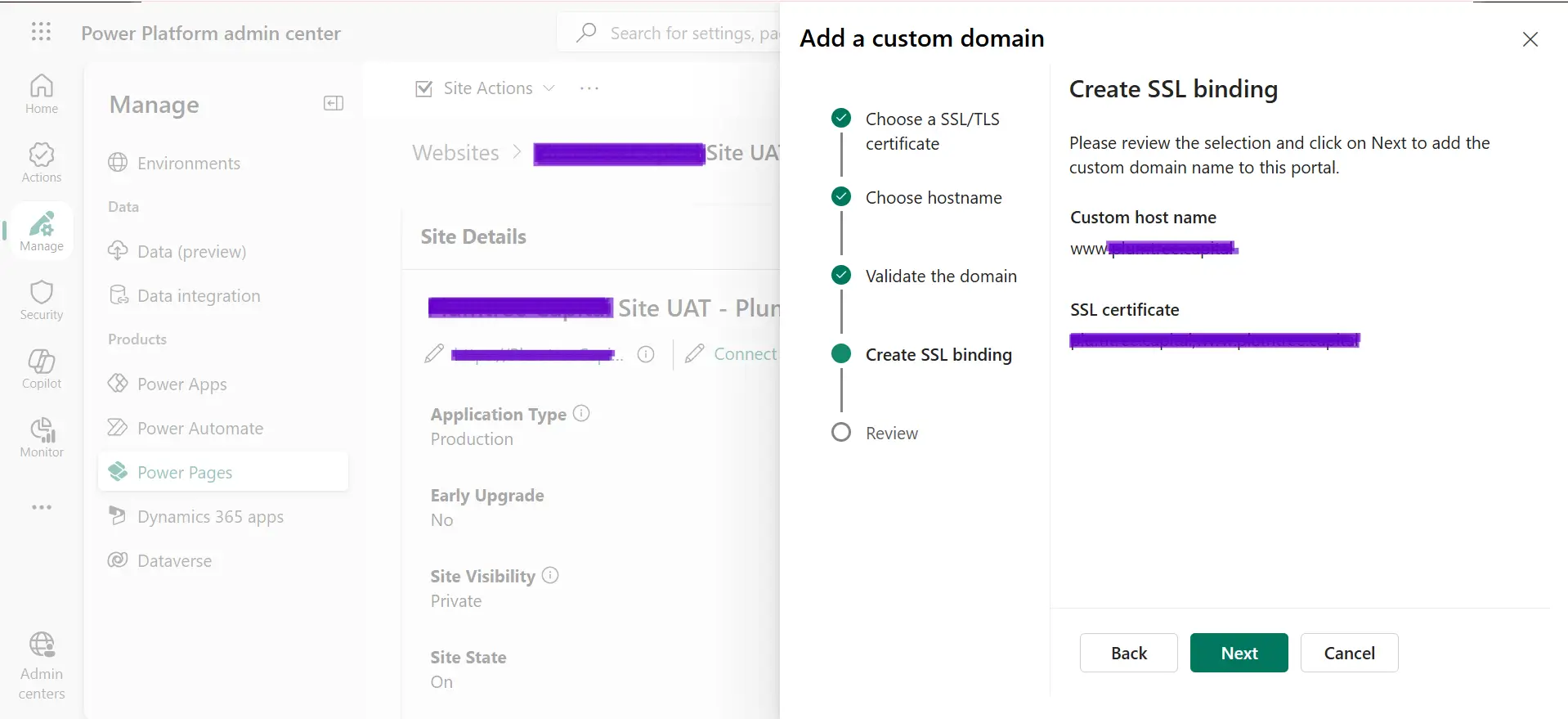Show more rail items ellipsis

point(42,507)
